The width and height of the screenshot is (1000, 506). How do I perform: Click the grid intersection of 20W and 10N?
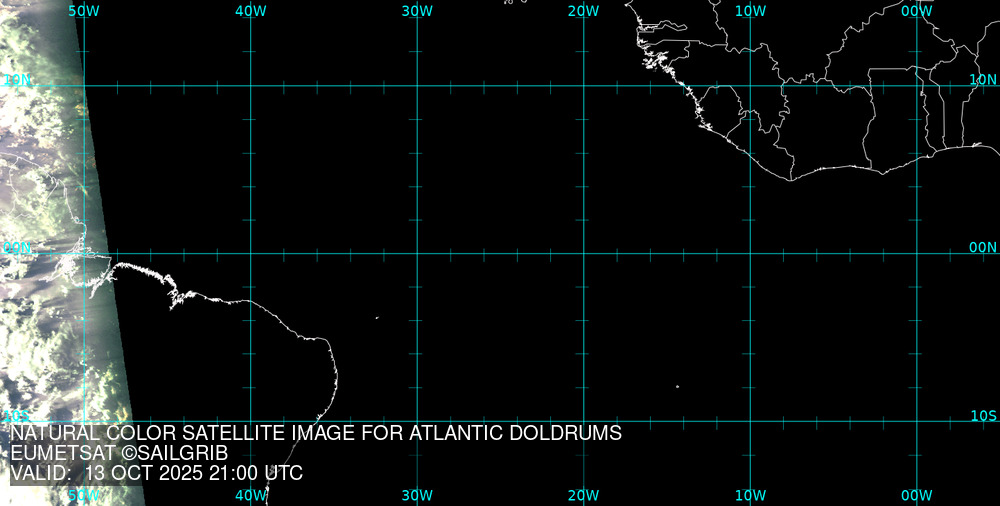click(x=583, y=86)
